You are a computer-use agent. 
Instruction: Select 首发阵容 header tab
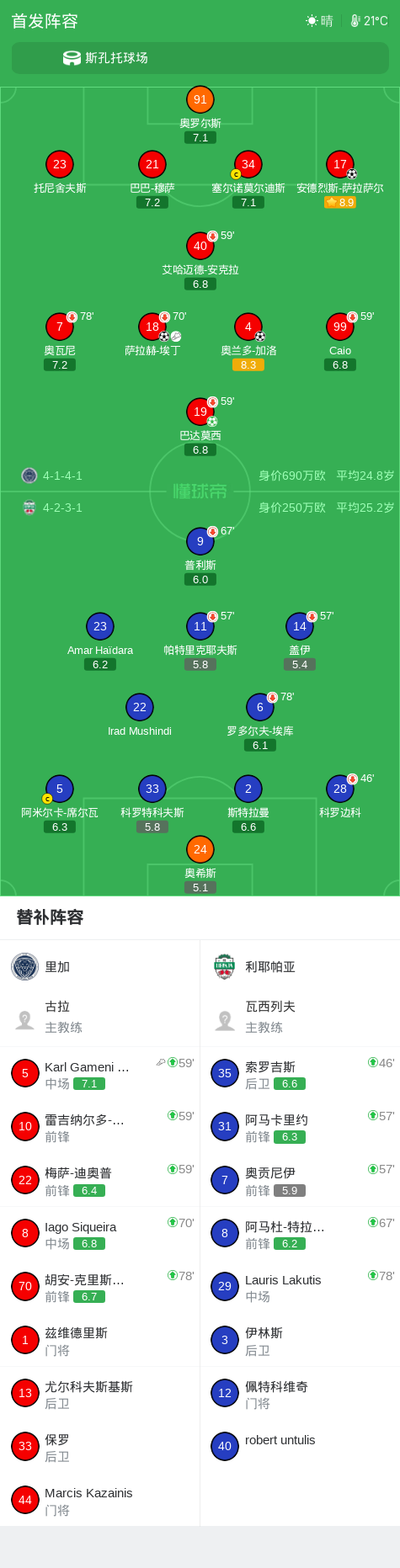[x=45, y=21]
